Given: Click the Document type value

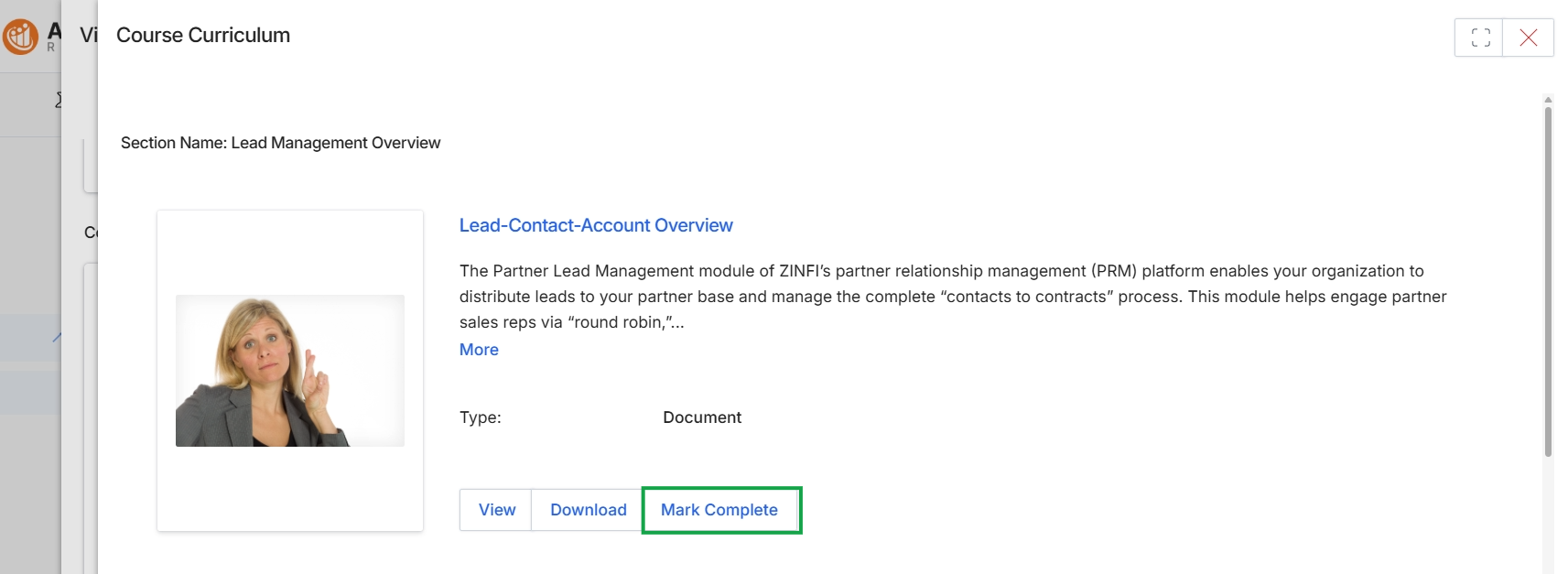Looking at the screenshot, I should [x=702, y=417].
